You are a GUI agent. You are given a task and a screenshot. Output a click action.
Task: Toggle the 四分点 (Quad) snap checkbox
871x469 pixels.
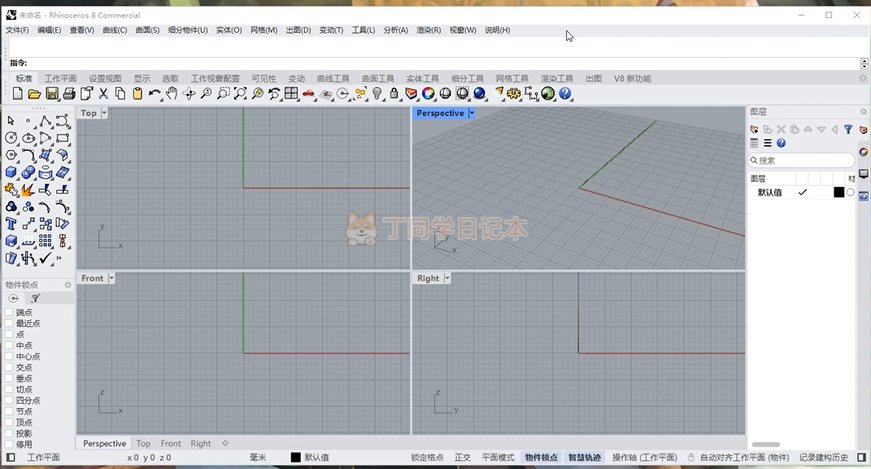click(10, 400)
